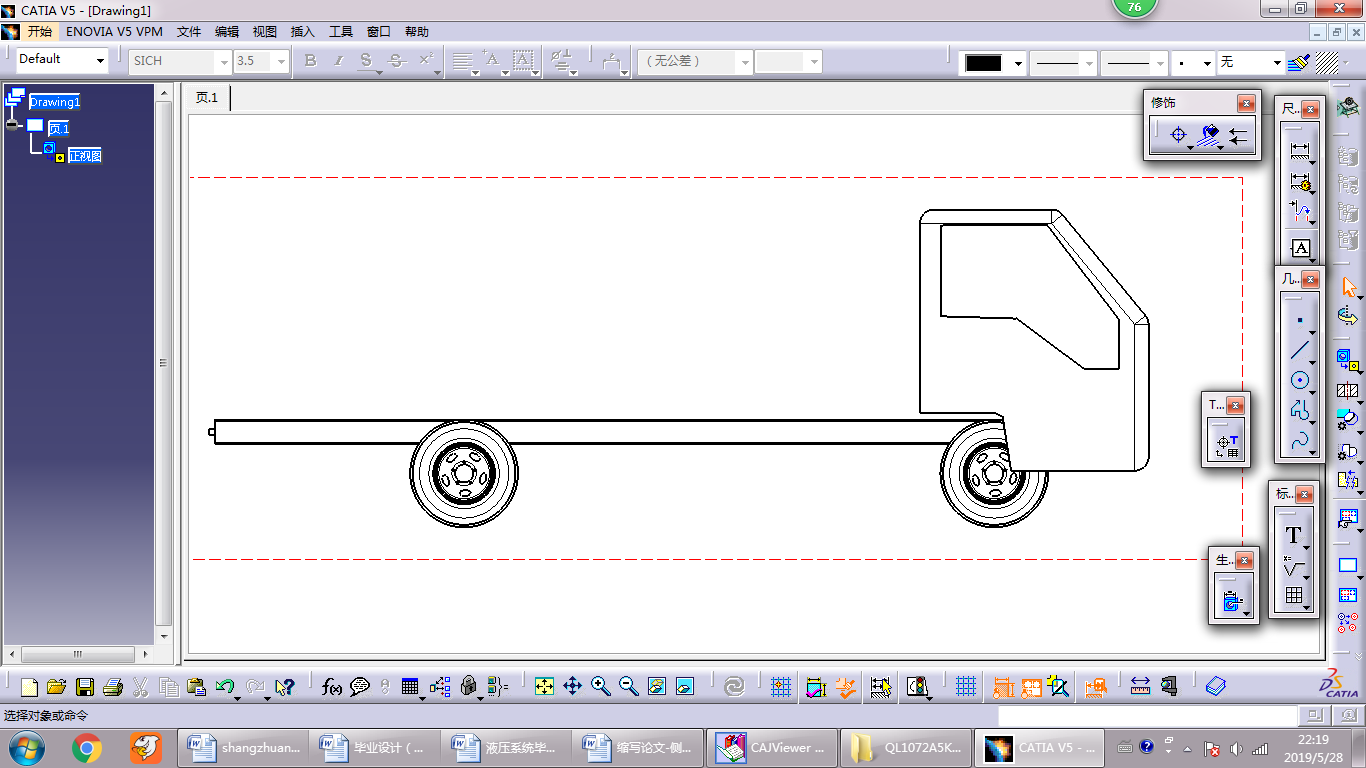Screen dimensions: 1366x768
Task: Open Chrome from the Windows taskbar
Action: 87,747
